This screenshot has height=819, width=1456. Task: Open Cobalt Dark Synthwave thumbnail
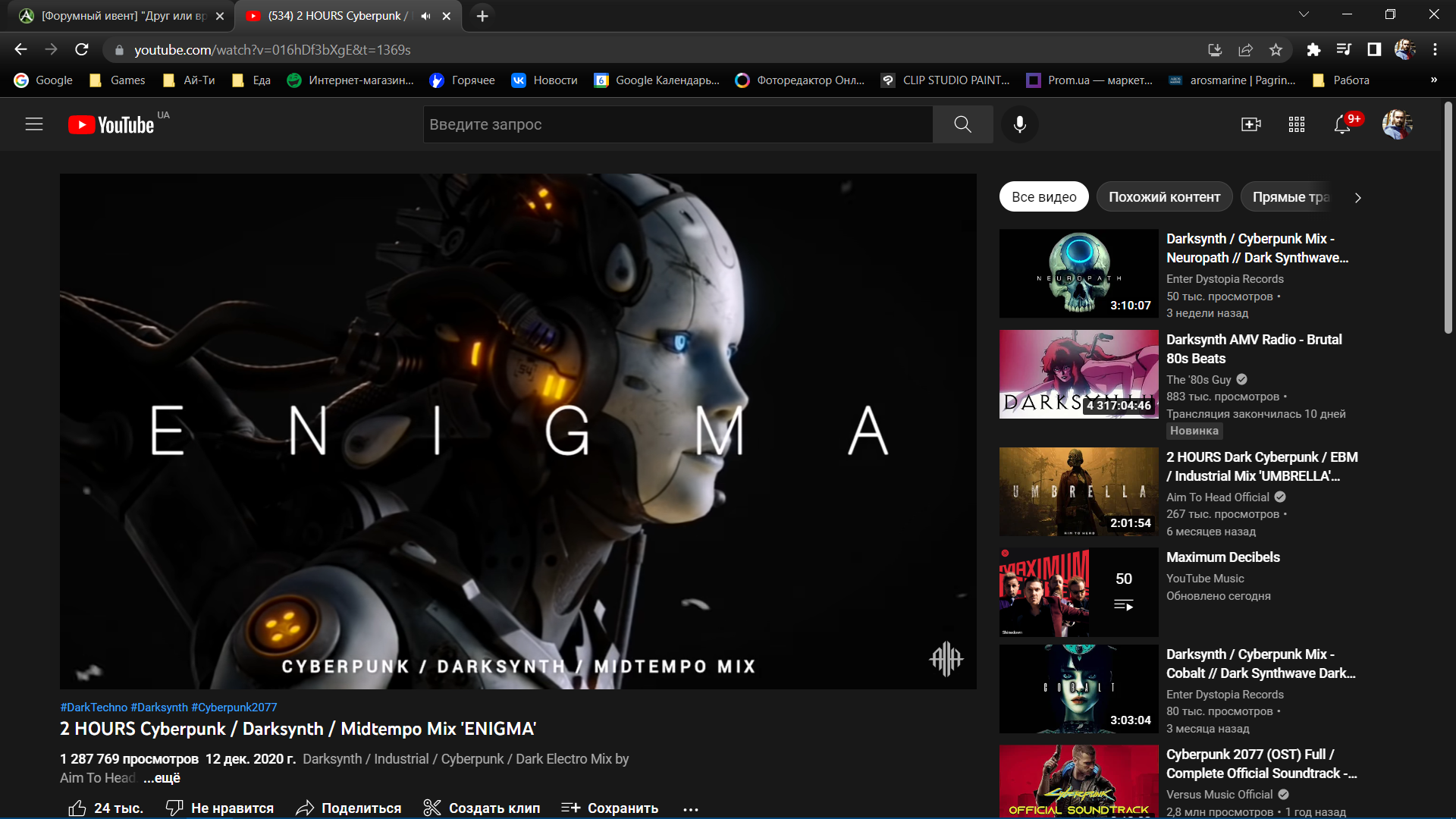click(1078, 689)
